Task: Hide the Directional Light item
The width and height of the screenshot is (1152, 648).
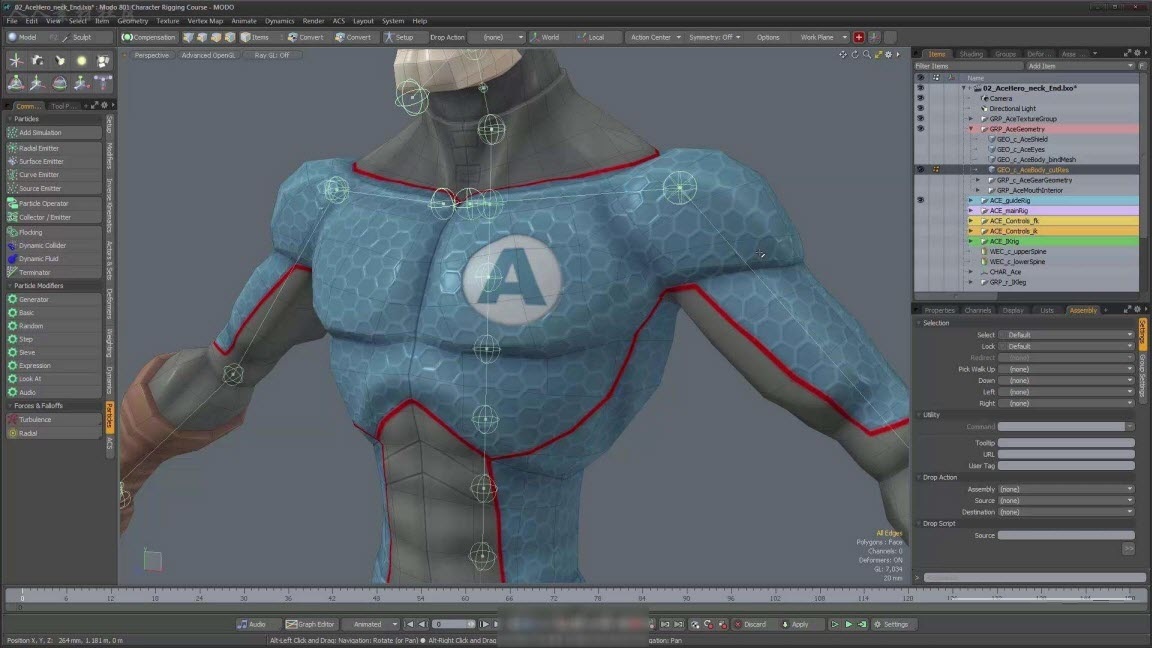Action: pos(921,108)
